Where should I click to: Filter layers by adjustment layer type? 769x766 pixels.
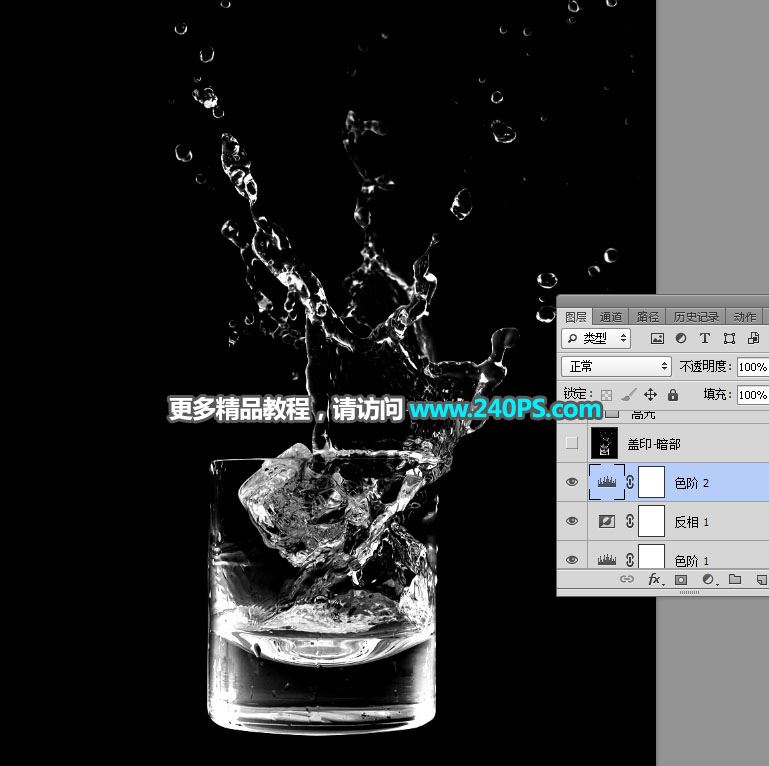[x=681, y=339]
